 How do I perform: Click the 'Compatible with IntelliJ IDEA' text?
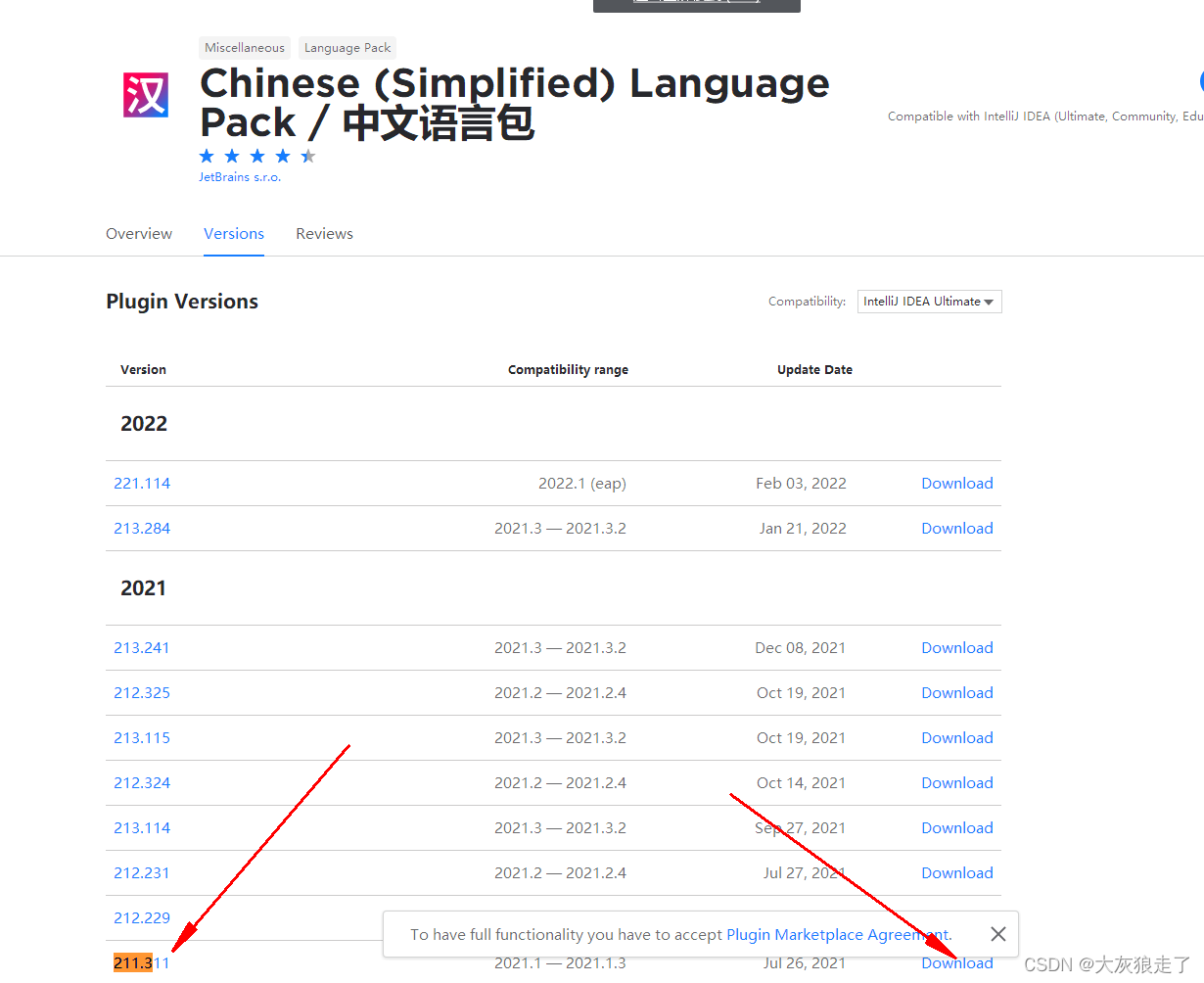[1045, 117]
